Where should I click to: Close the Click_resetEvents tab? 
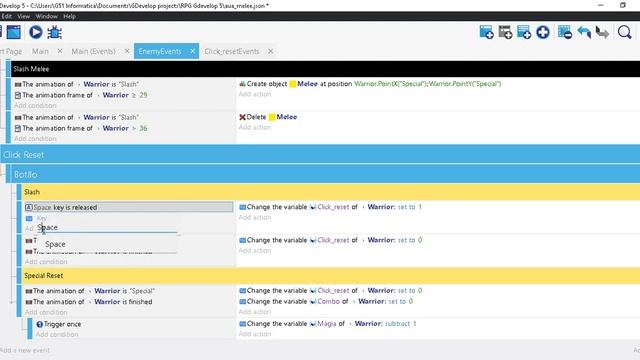pos(271,51)
